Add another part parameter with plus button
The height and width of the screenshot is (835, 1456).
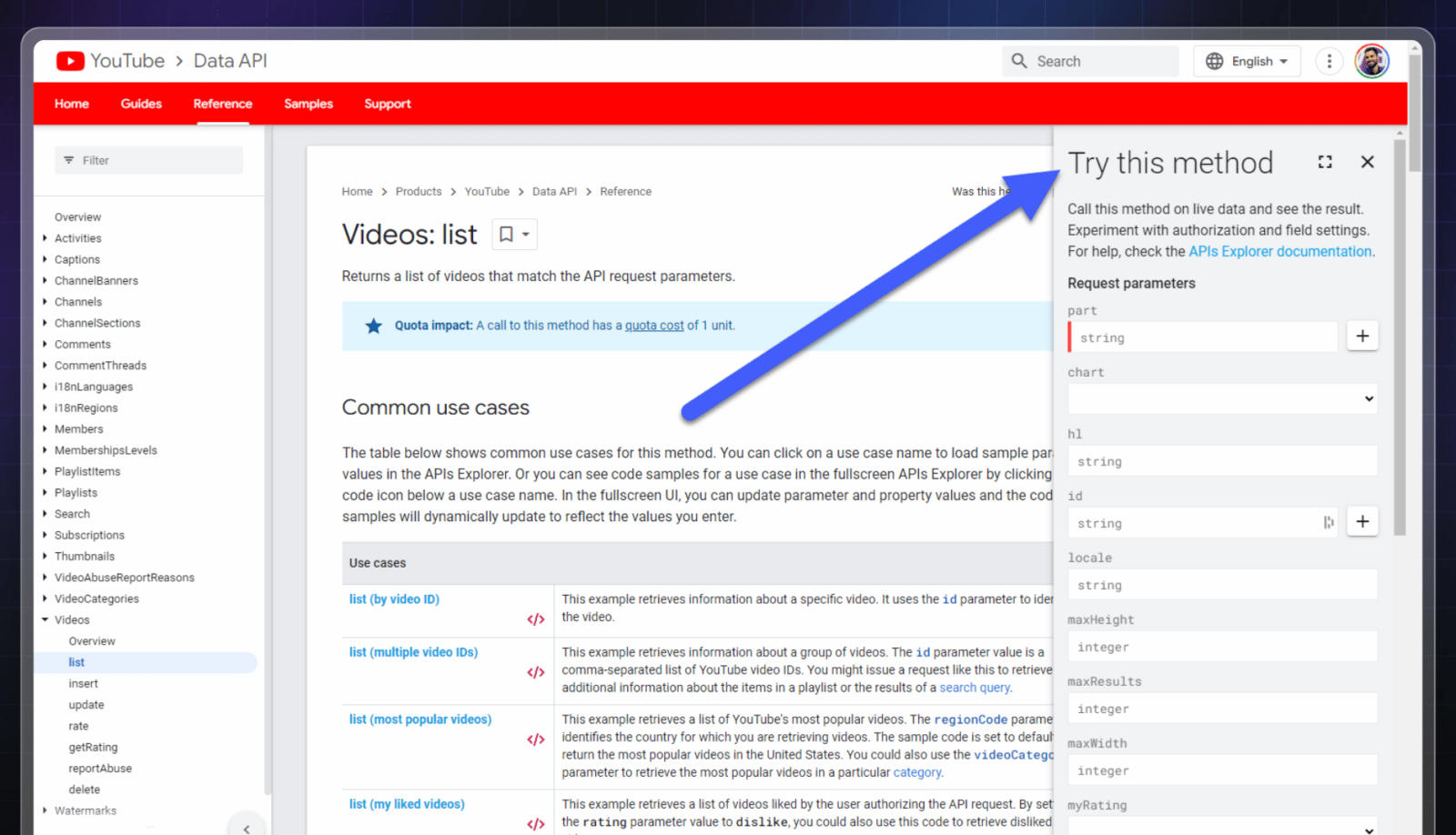pos(1361,336)
